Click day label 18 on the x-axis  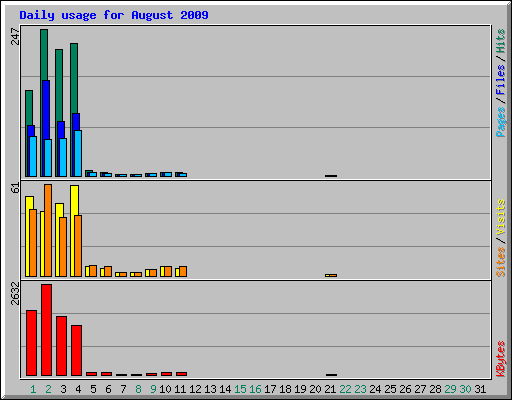[285, 389]
